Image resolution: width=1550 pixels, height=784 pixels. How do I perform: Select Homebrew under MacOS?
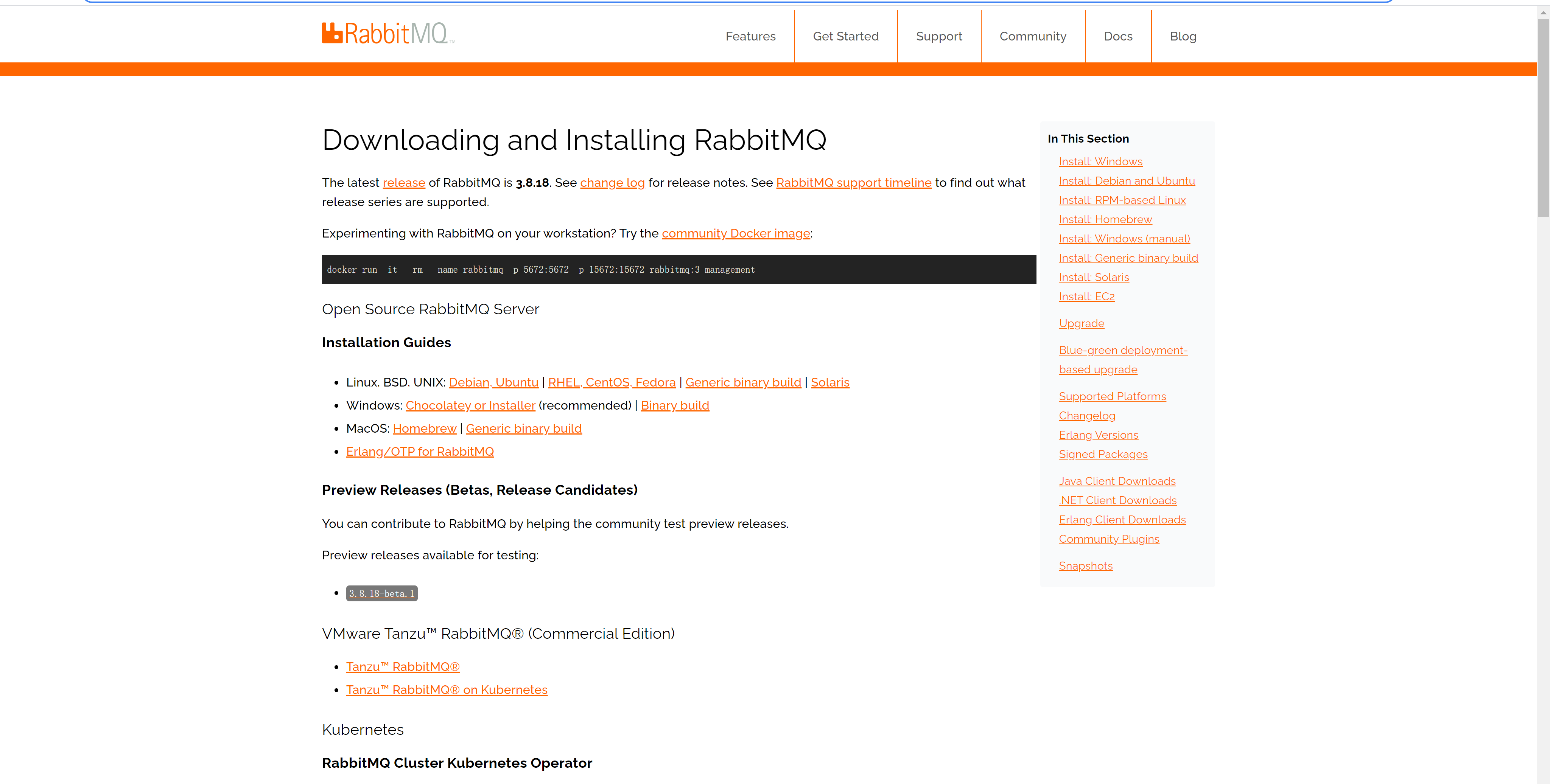click(424, 428)
